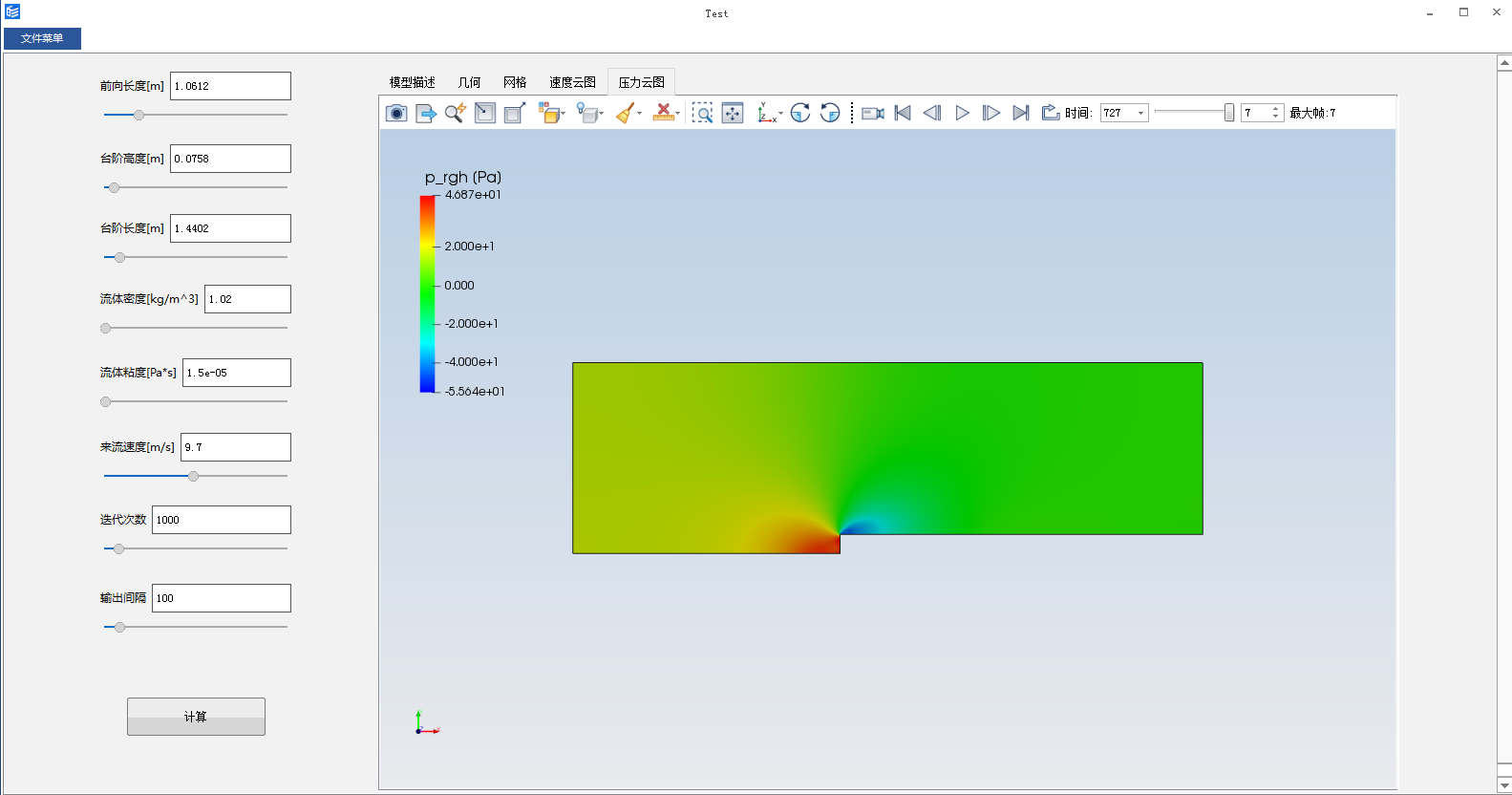Click the 流体密度 slider handle
The image size is (1512, 795).
[x=106, y=328]
